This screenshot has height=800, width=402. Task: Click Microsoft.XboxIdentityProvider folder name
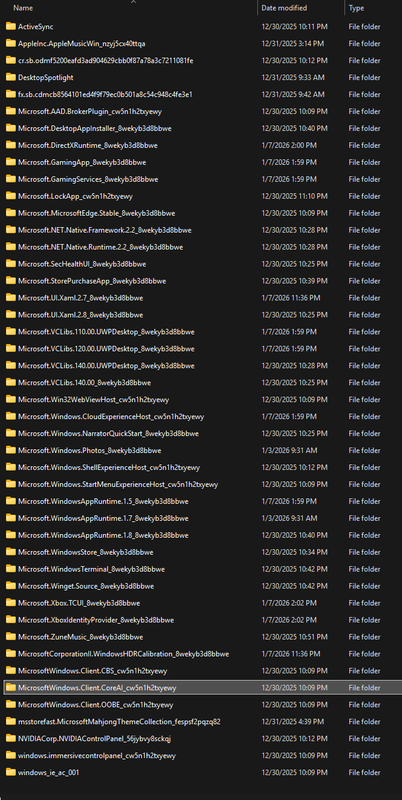pyautogui.click(x=96, y=619)
